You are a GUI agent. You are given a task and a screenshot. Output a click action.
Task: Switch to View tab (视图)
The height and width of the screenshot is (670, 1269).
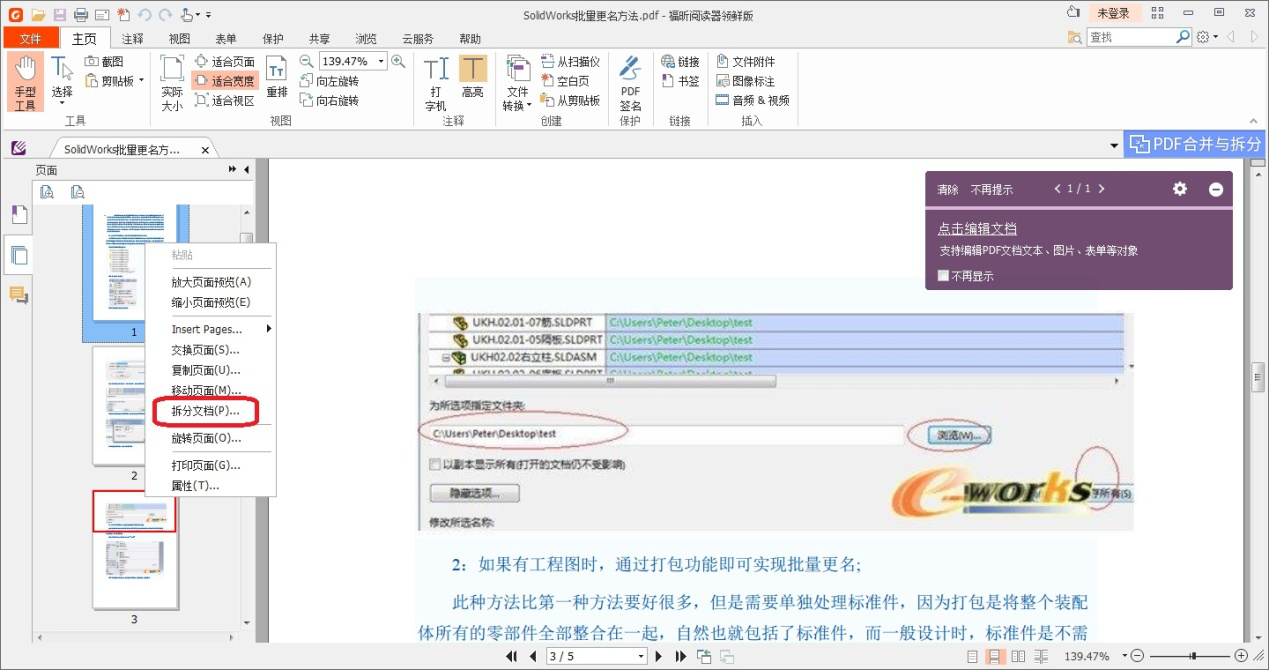[x=179, y=38]
